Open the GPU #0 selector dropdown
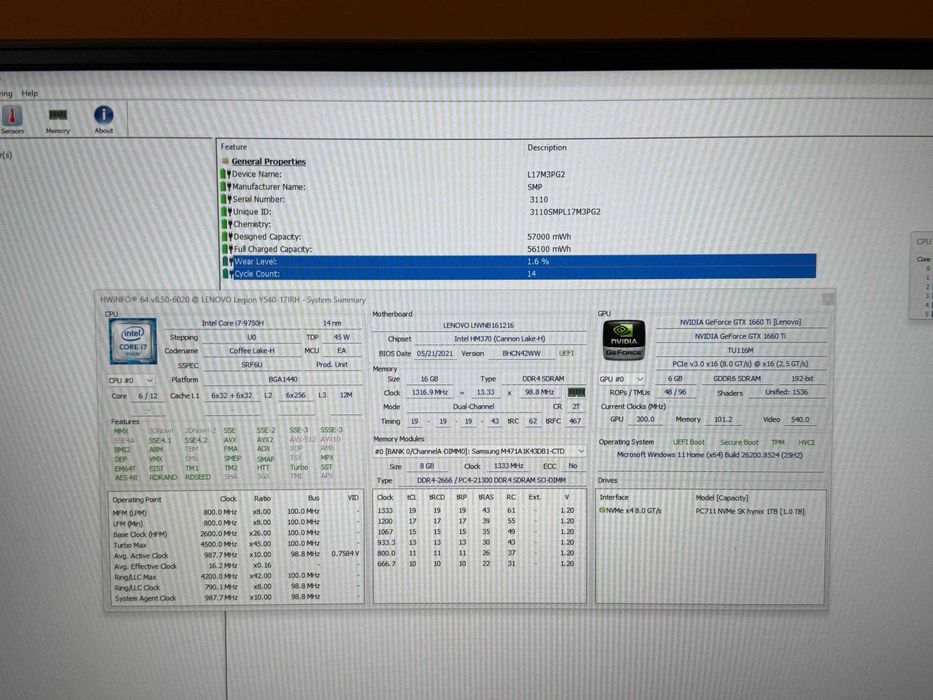The image size is (933, 700). click(x=622, y=379)
